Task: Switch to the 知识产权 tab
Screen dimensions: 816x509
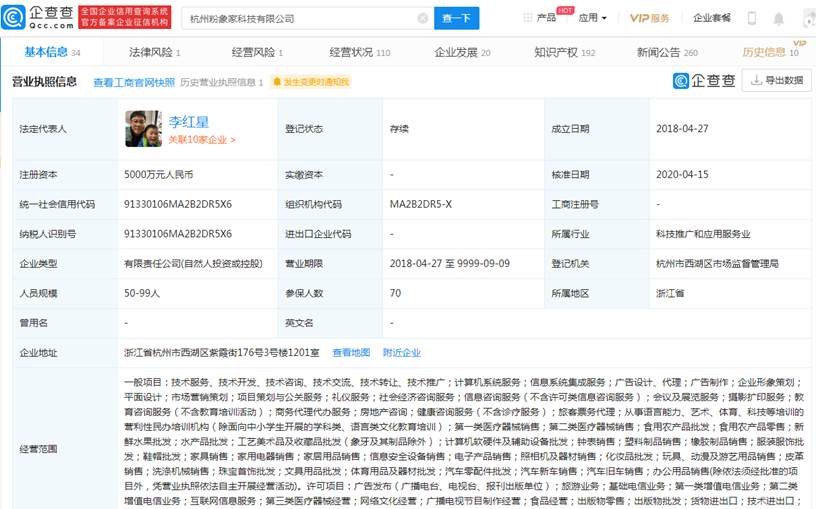Action: [x=565, y=52]
